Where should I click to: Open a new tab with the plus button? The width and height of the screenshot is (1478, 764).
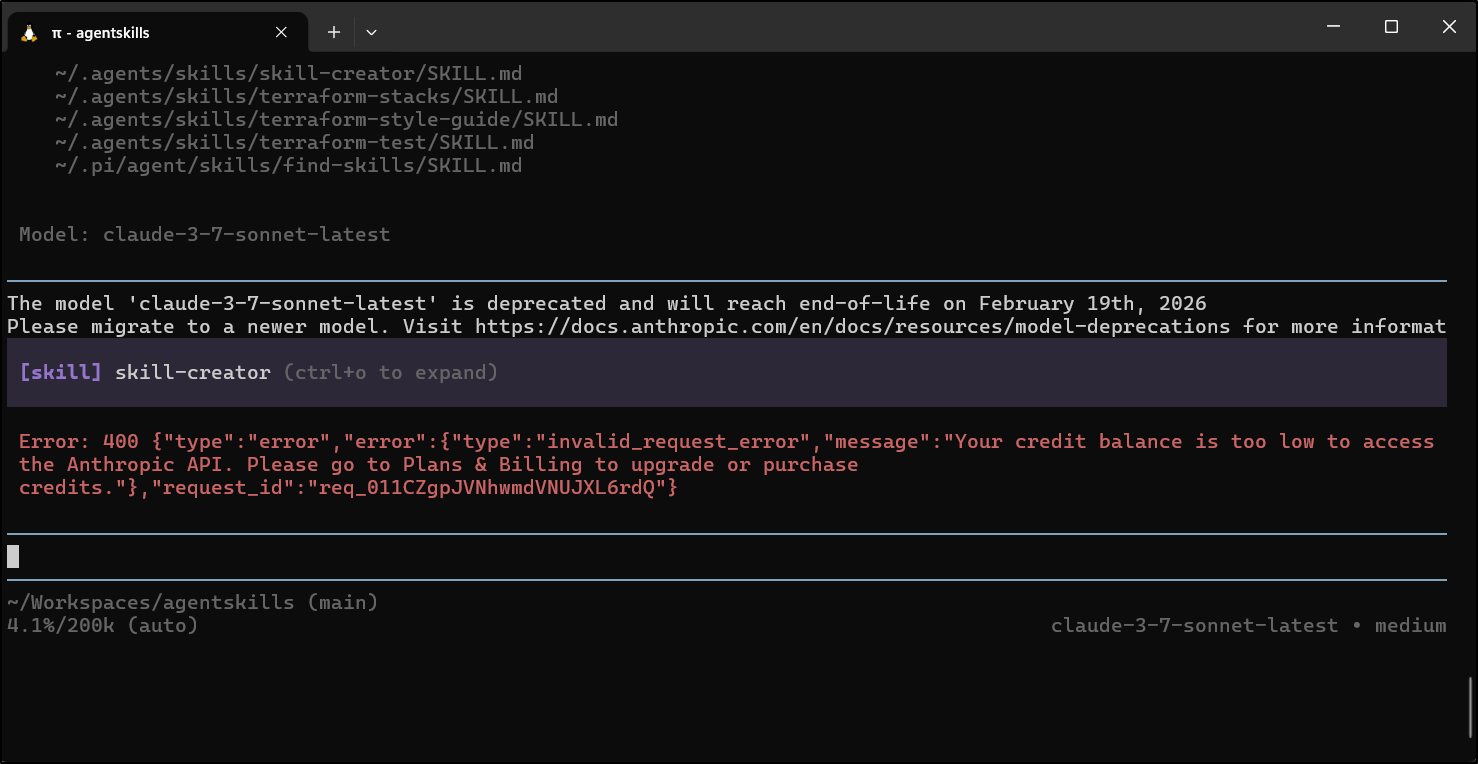click(x=334, y=33)
